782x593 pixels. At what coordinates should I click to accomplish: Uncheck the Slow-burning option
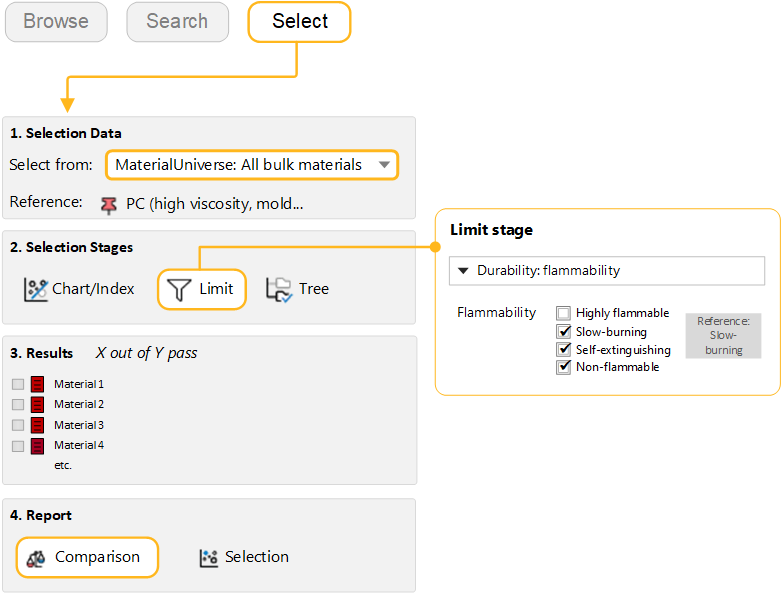coord(564,331)
